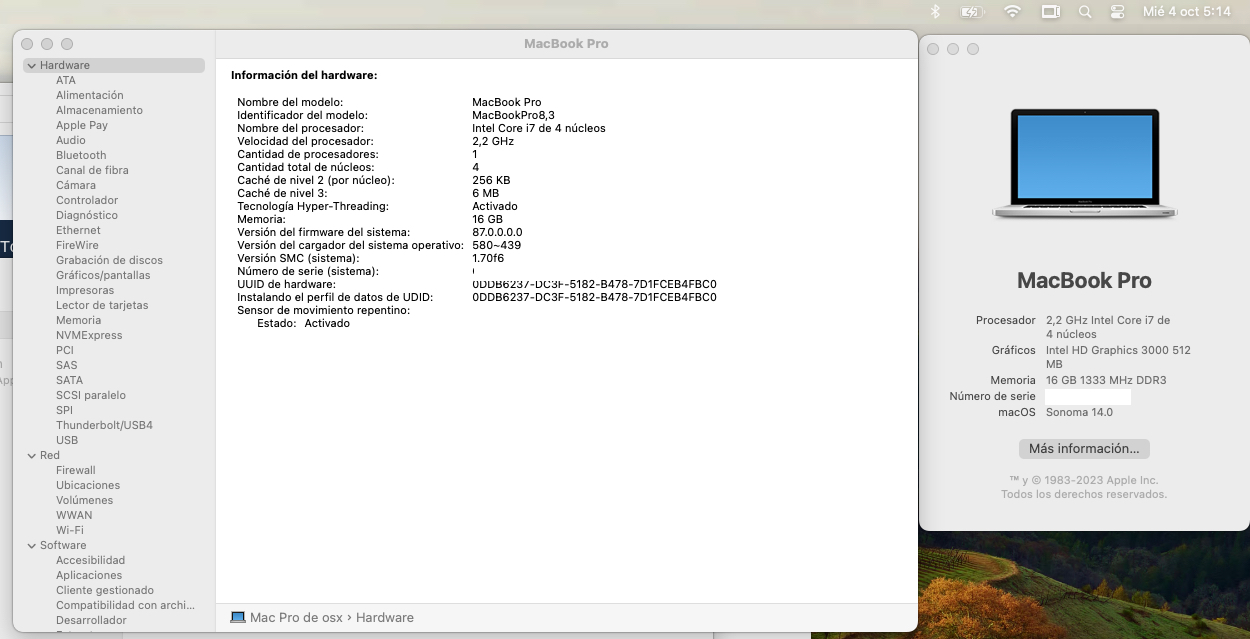The image size is (1250, 639).
Task: Select Volúmenes under Red section
Action: 85,500
